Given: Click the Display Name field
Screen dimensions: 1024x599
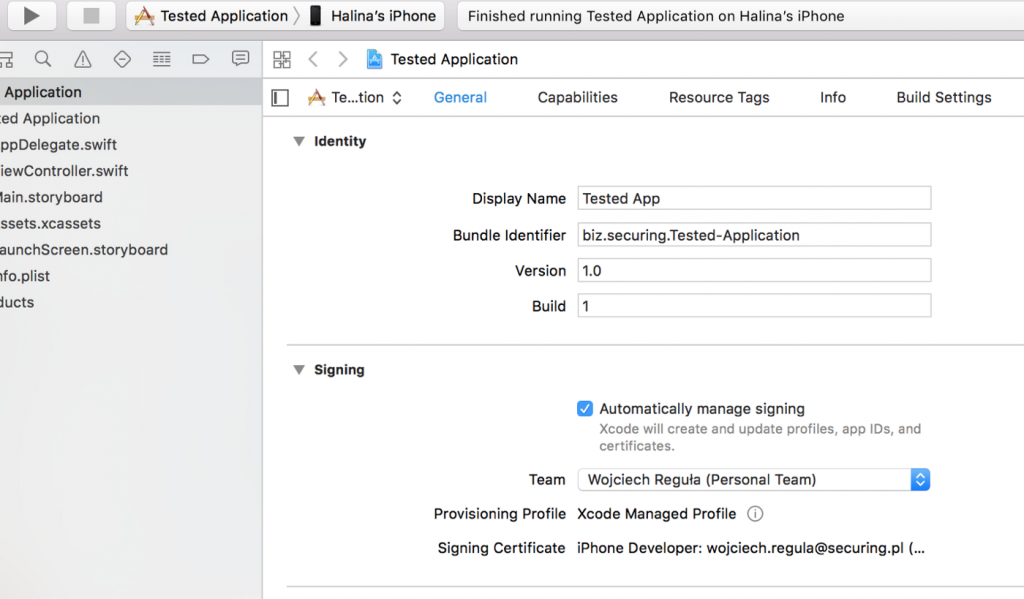Looking at the screenshot, I should pos(754,198).
